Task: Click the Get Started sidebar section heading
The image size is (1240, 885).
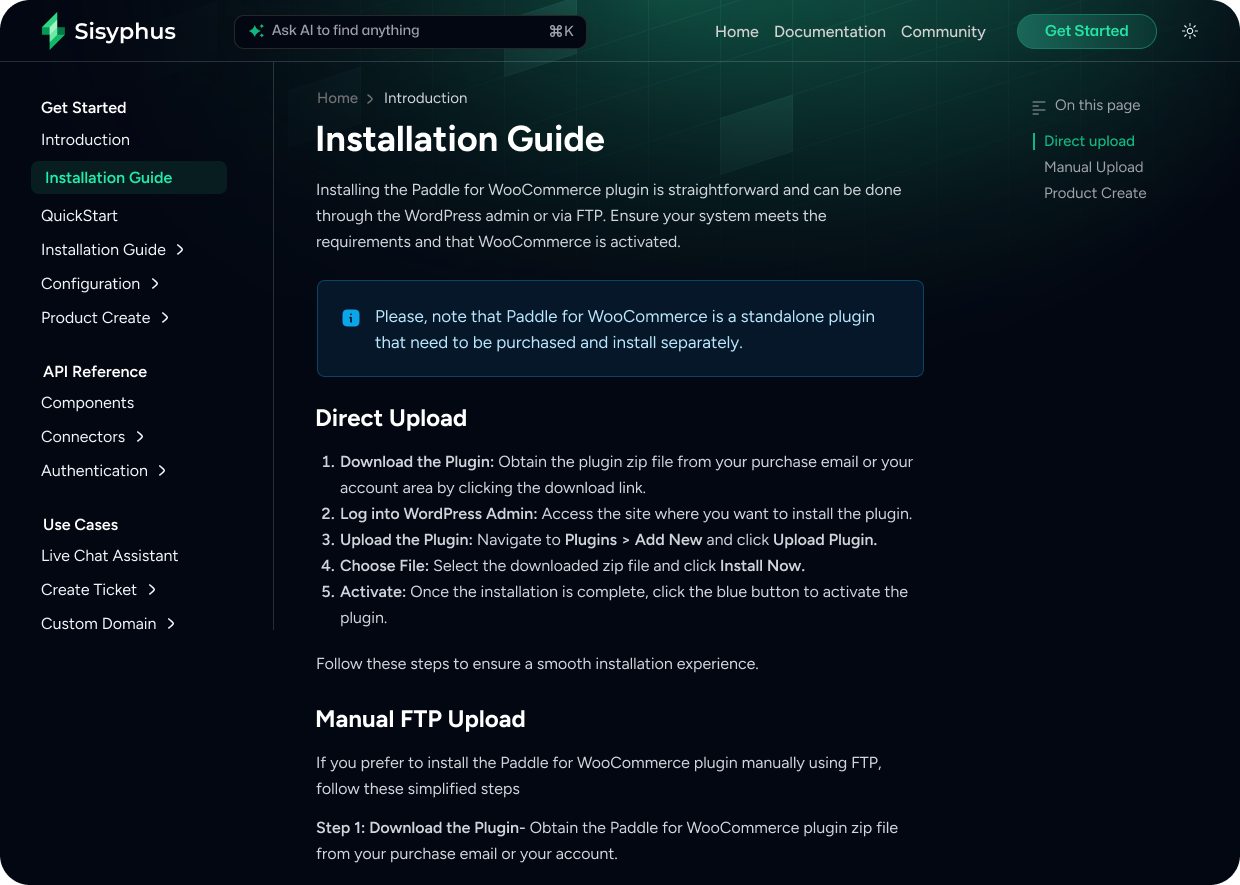Action: click(83, 108)
